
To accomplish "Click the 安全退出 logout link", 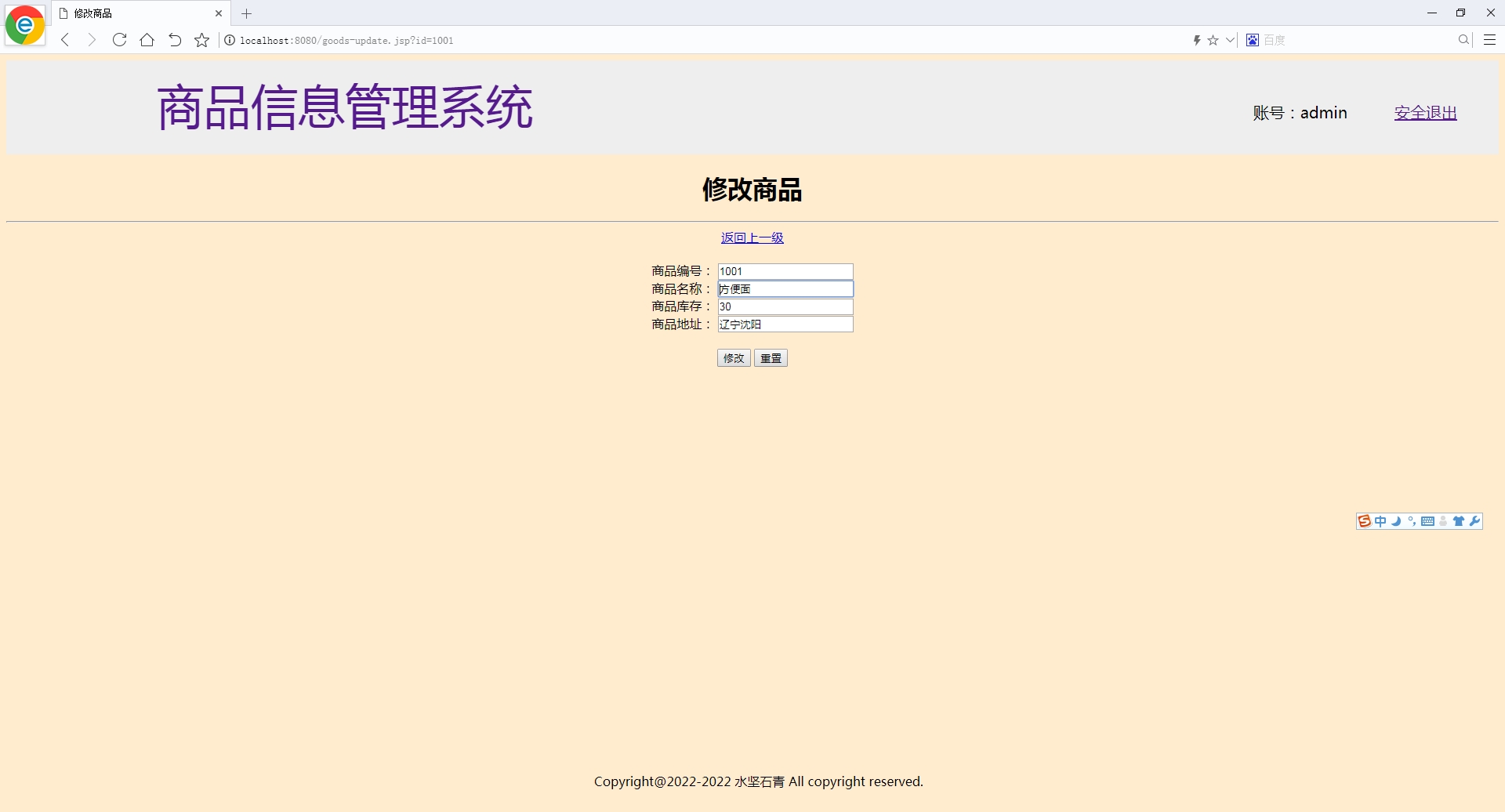I will (1425, 112).
